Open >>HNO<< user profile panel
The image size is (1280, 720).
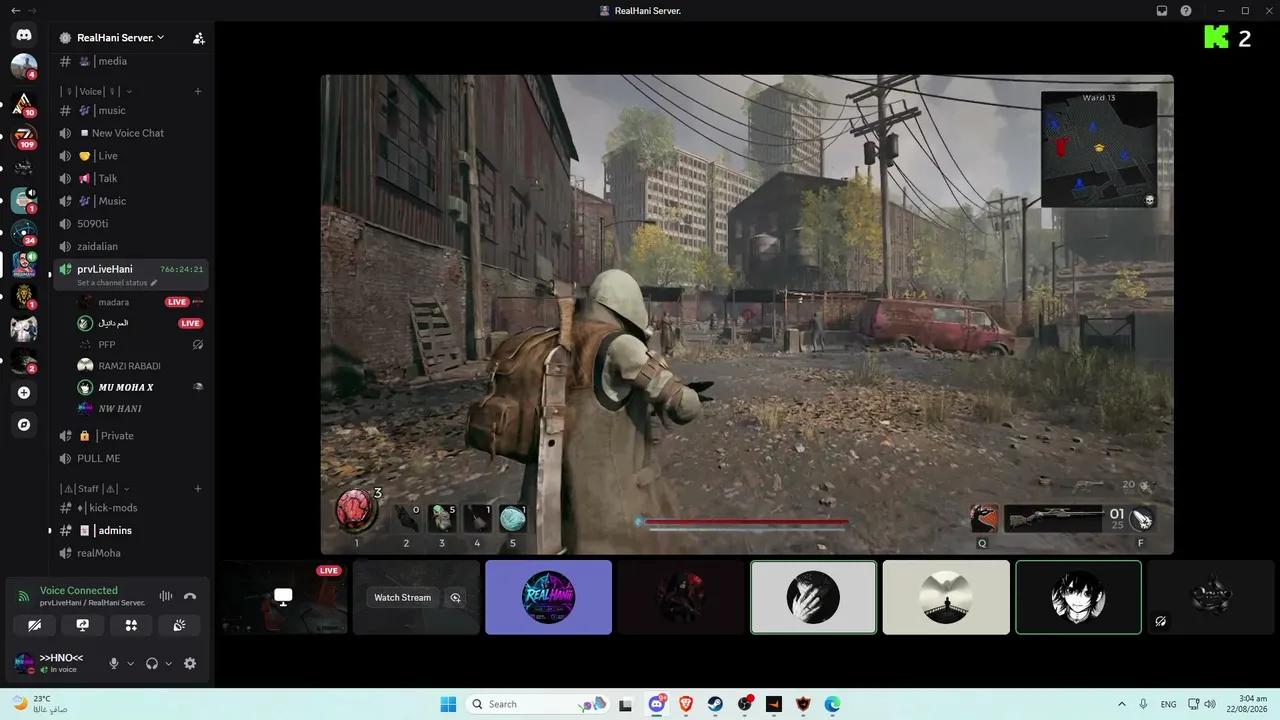click(55, 663)
